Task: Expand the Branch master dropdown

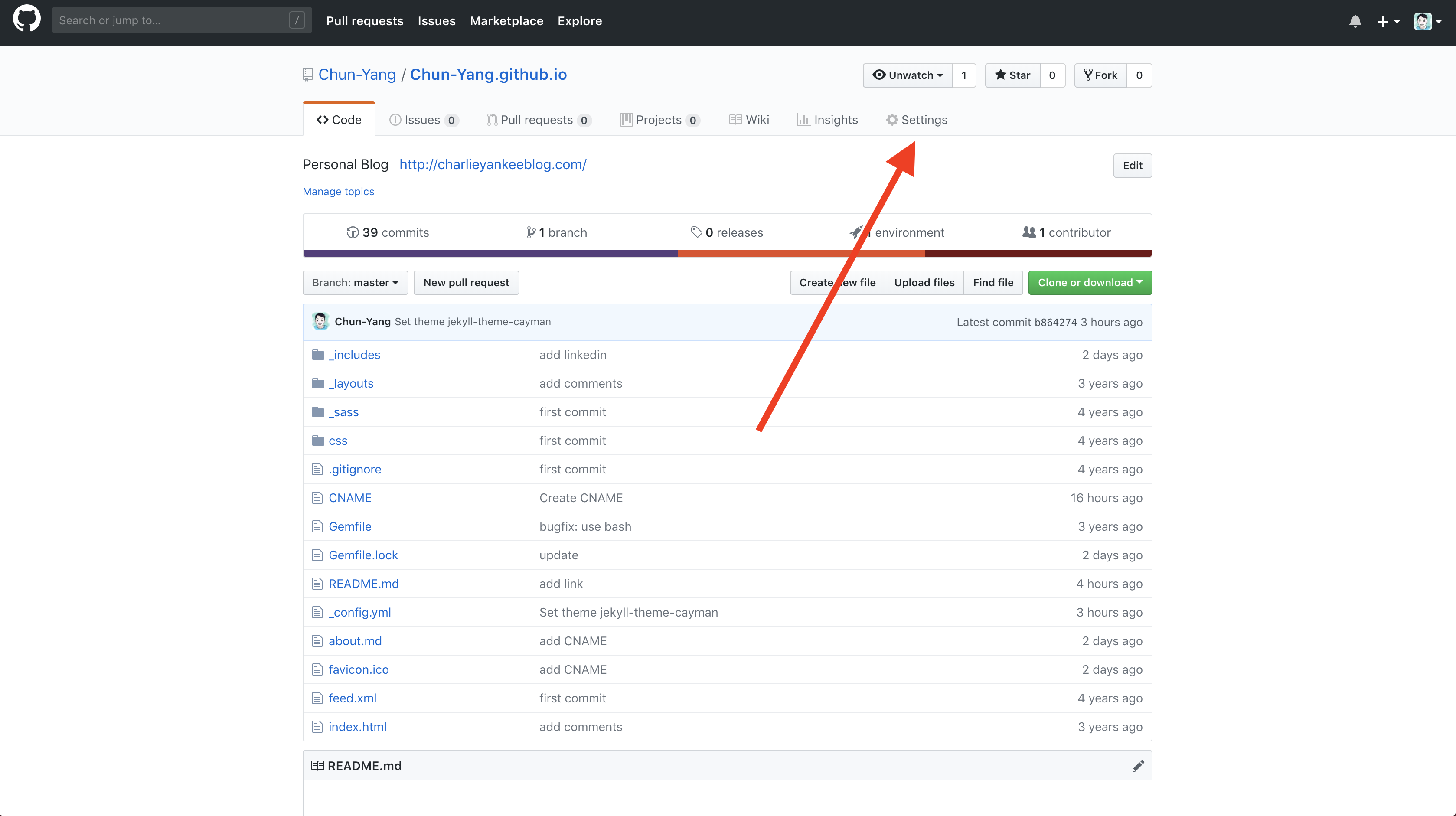Action: 354,282
